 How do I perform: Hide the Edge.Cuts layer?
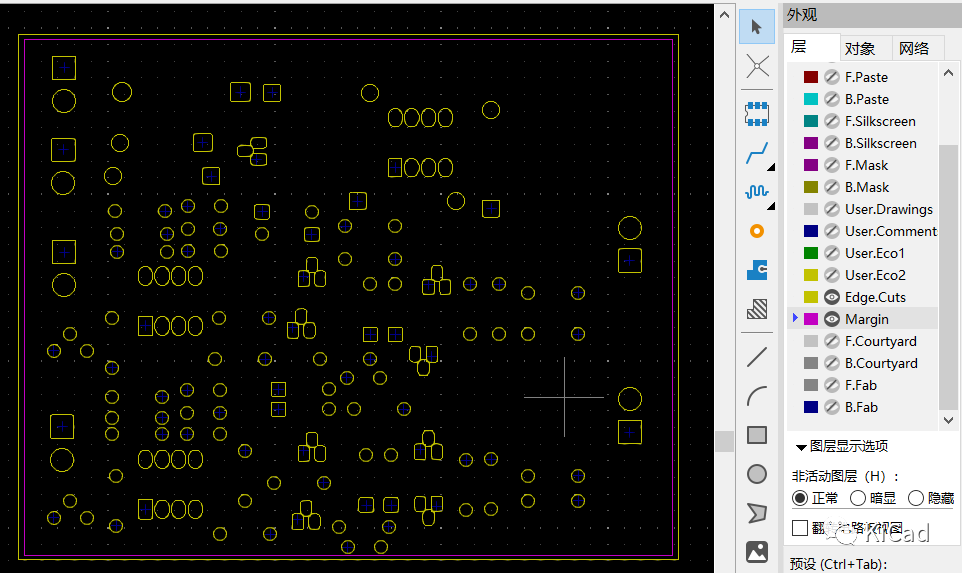[x=832, y=297]
